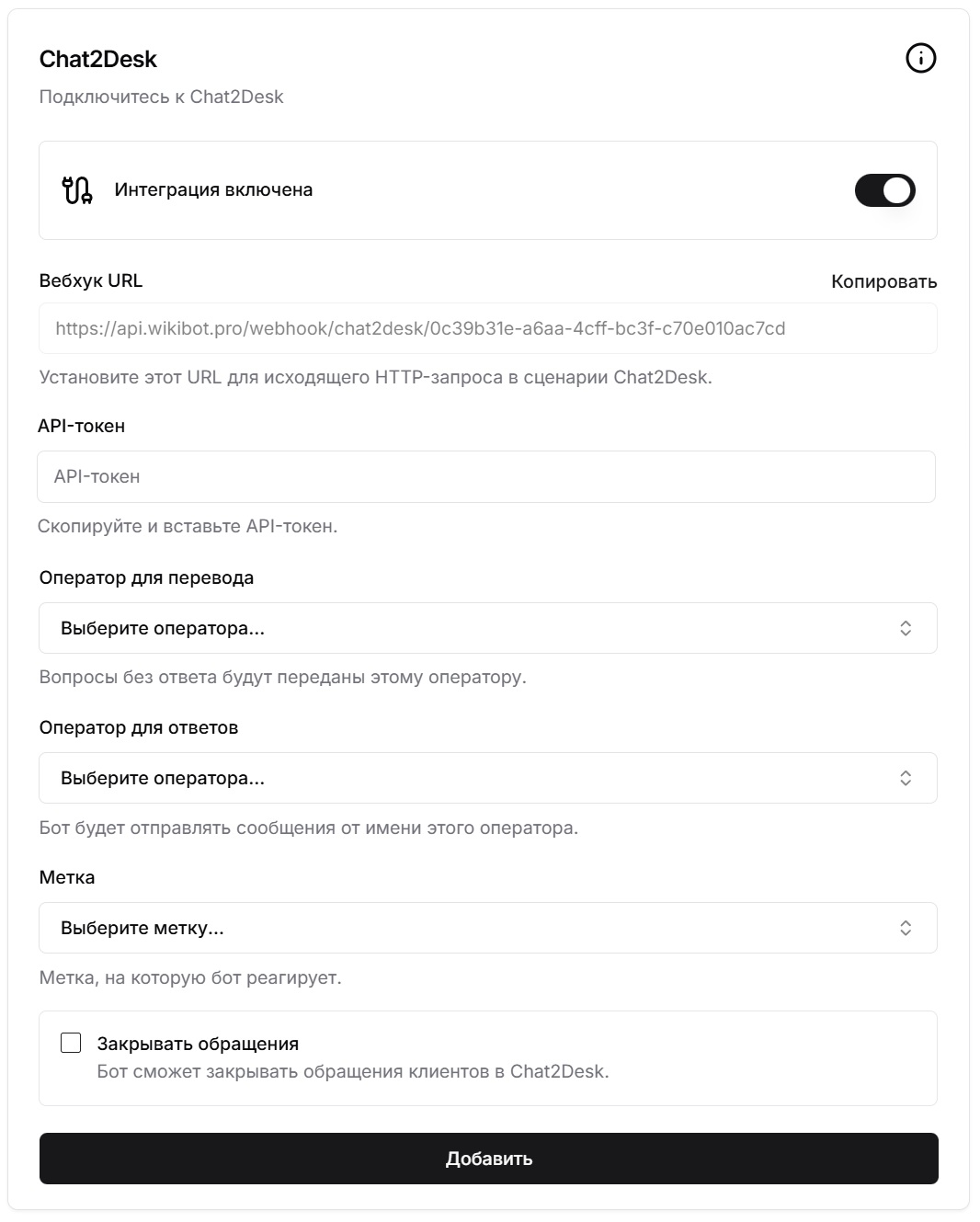Click the info icon beside Chat2Desk title
The image size is (980, 1222).
(x=920, y=59)
